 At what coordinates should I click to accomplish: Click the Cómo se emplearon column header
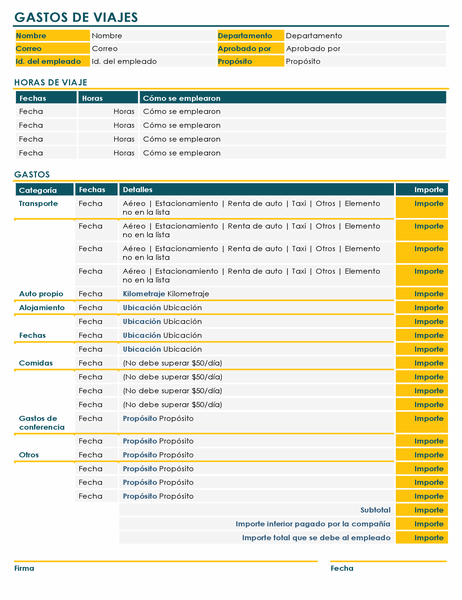point(293,98)
